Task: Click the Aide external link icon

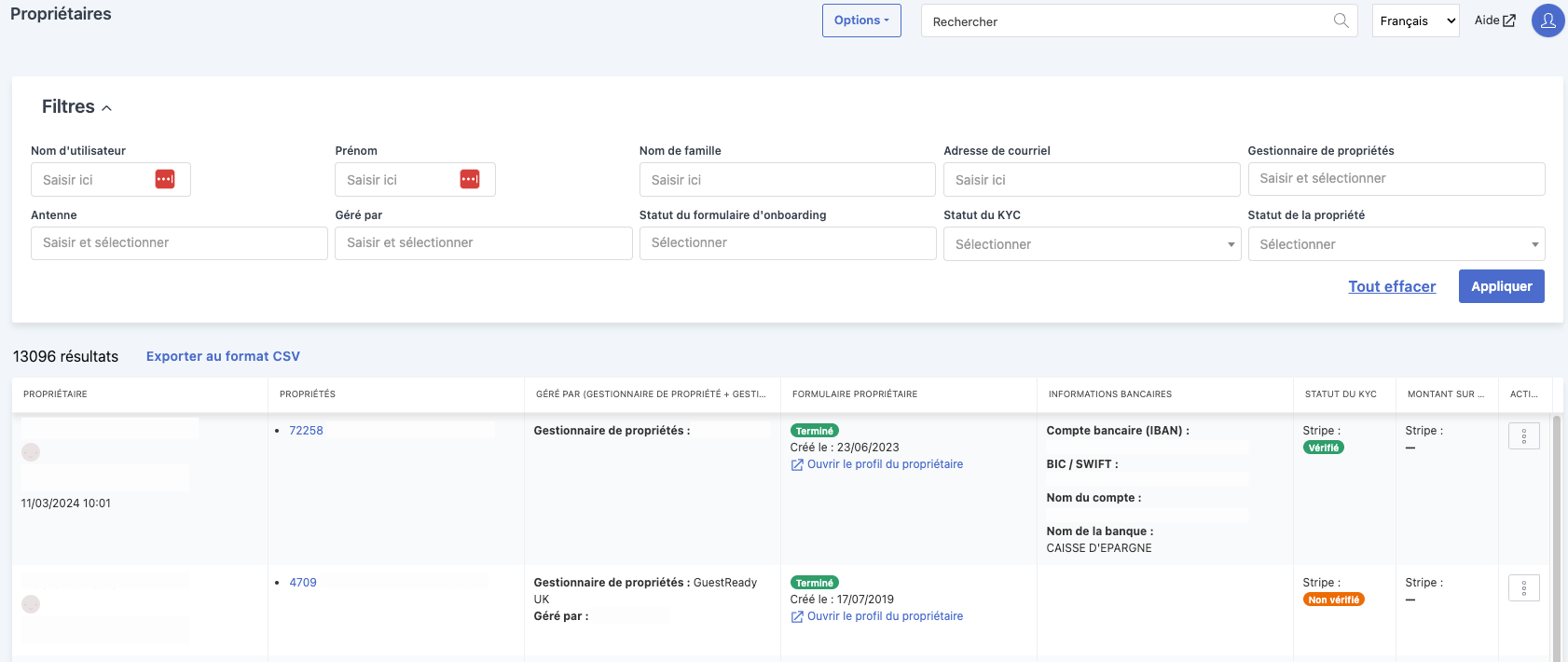Action: (x=1509, y=21)
